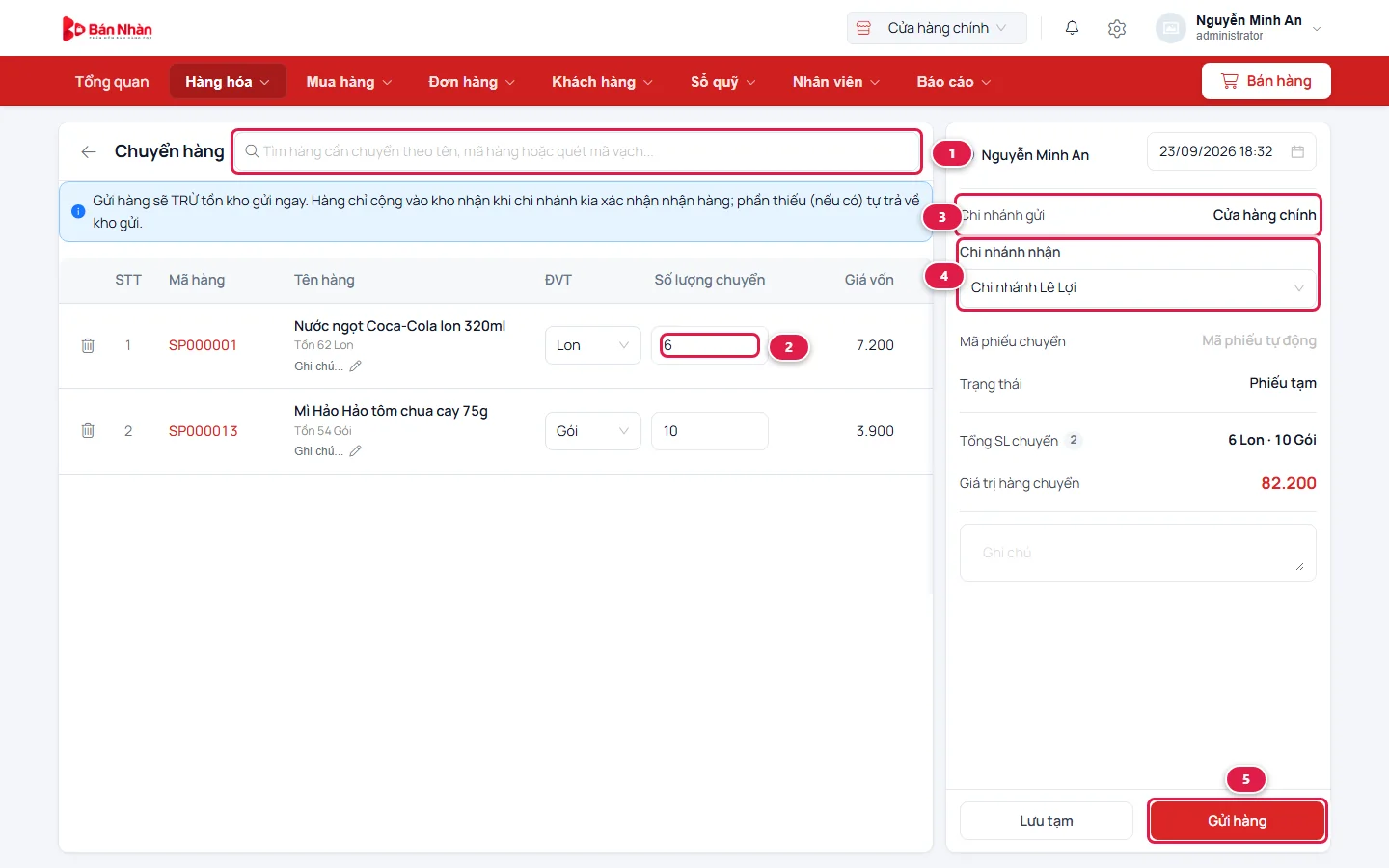Click the user avatar image
Image resolution: width=1389 pixels, height=868 pixels.
coord(1170,28)
